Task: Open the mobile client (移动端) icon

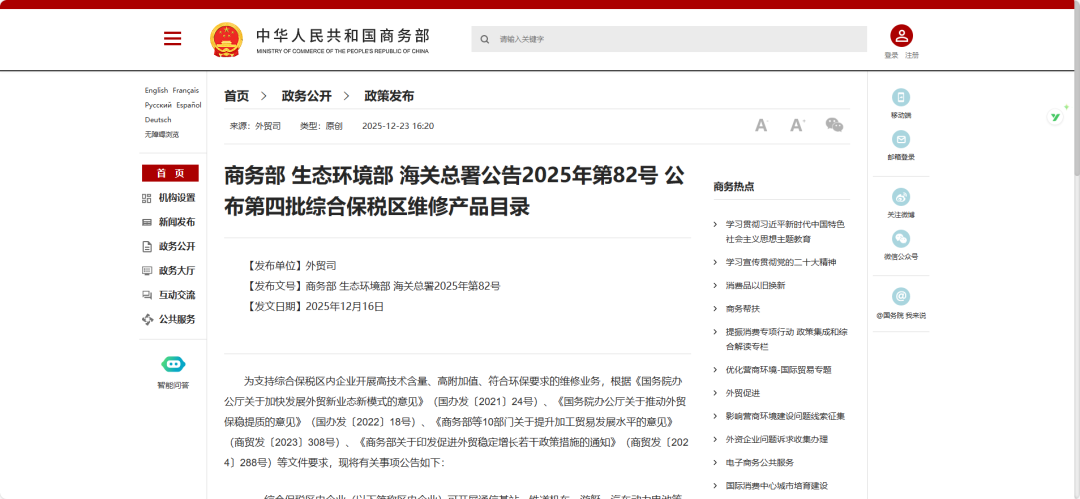Action: pyautogui.click(x=900, y=97)
